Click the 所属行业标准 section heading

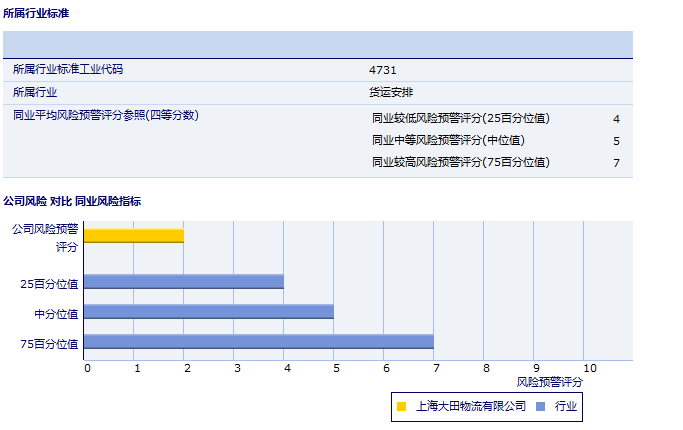click(36, 13)
